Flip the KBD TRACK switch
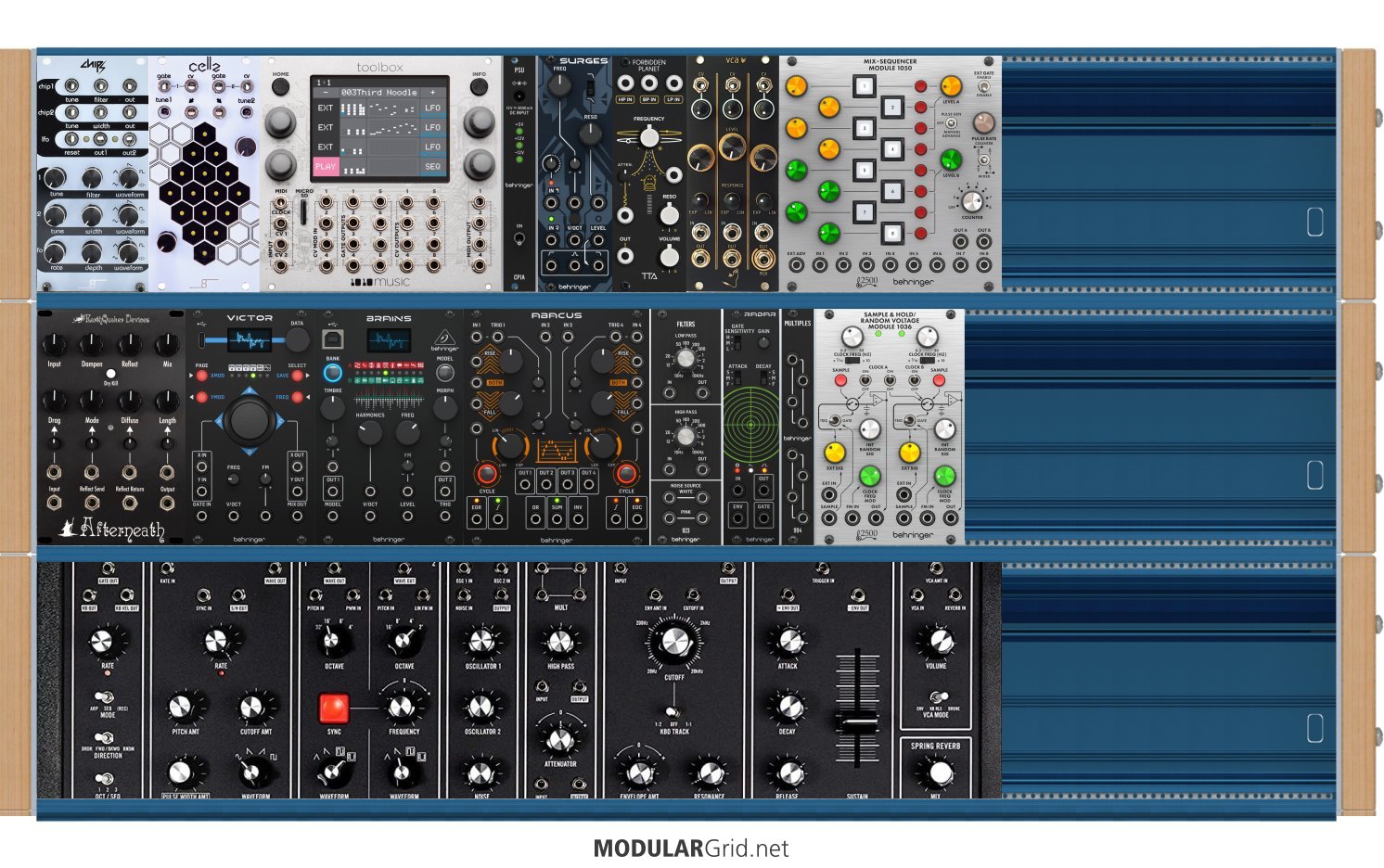The image size is (1384, 868). (674, 712)
